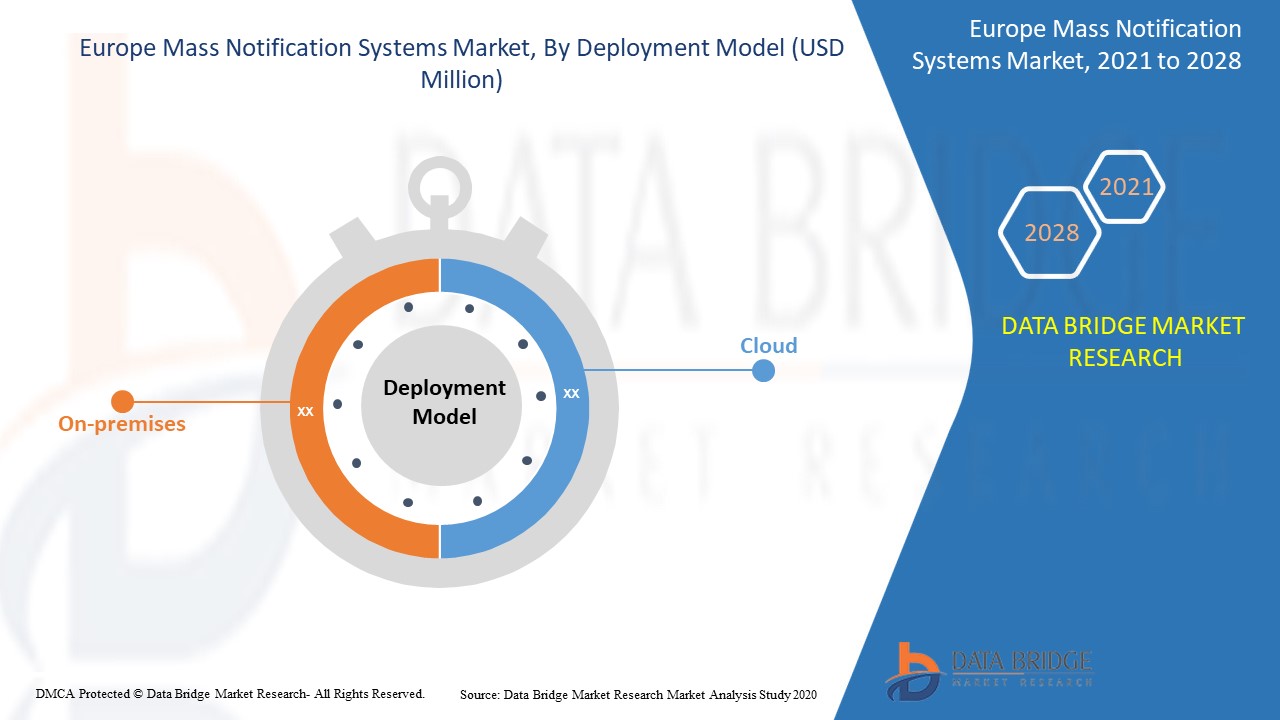
Task: Expand the 2028 hexagon
Action: (x=1050, y=232)
